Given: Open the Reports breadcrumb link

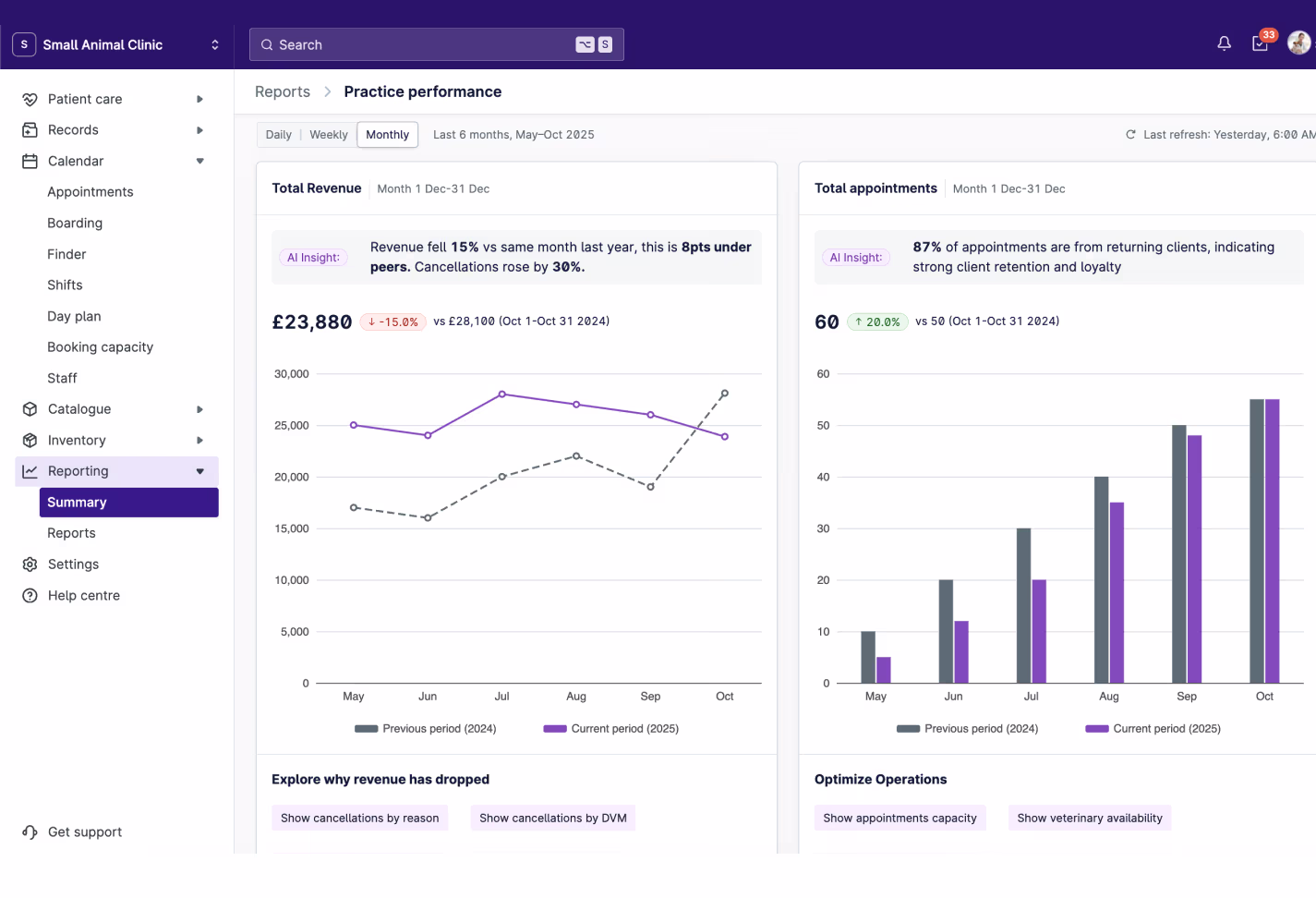Looking at the screenshot, I should tap(283, 91).
